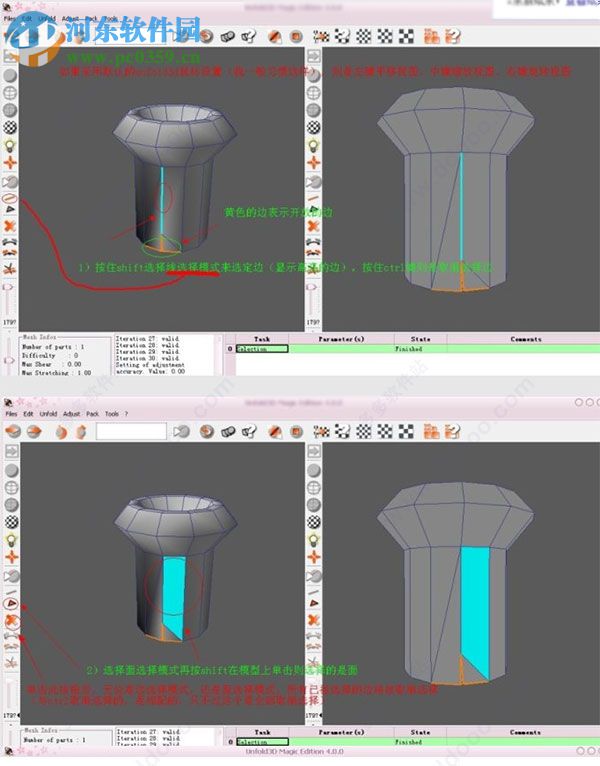Click the fine checker pattern icon, cyan-face window

click(364, 431)
